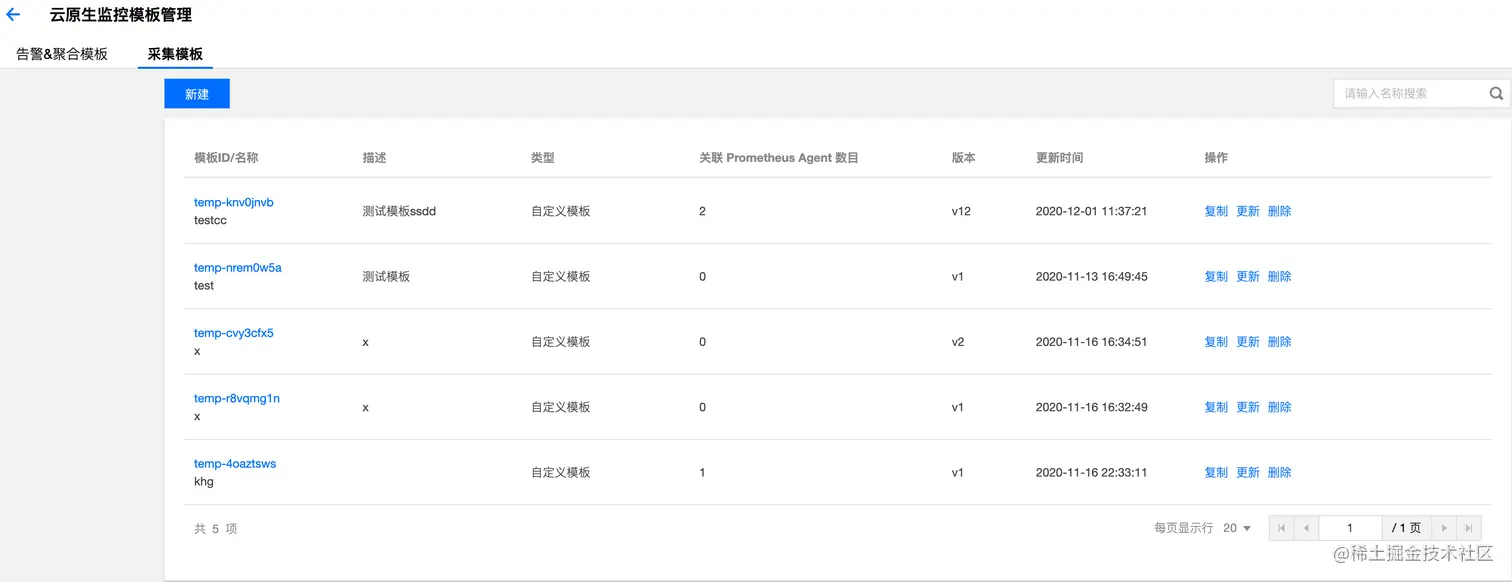Click 删除 for temp-r8vqmg1n row
The height and width of the screenshot is (582, 1512).
(x=1280, y=407)
